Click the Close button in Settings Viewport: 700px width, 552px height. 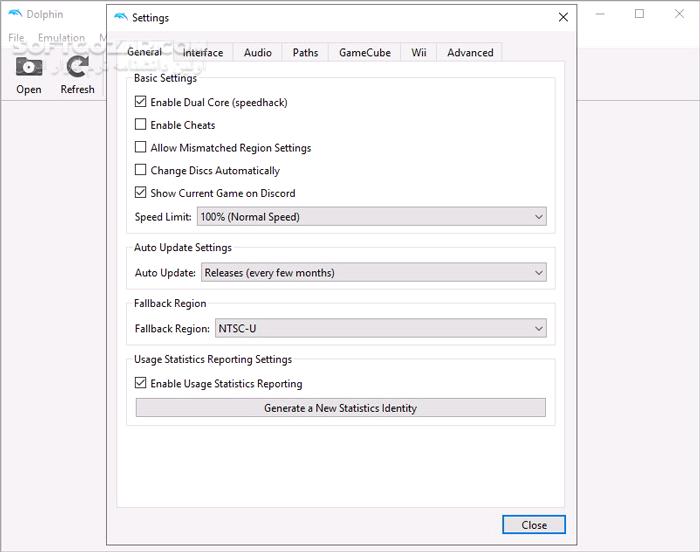(534, 525)
